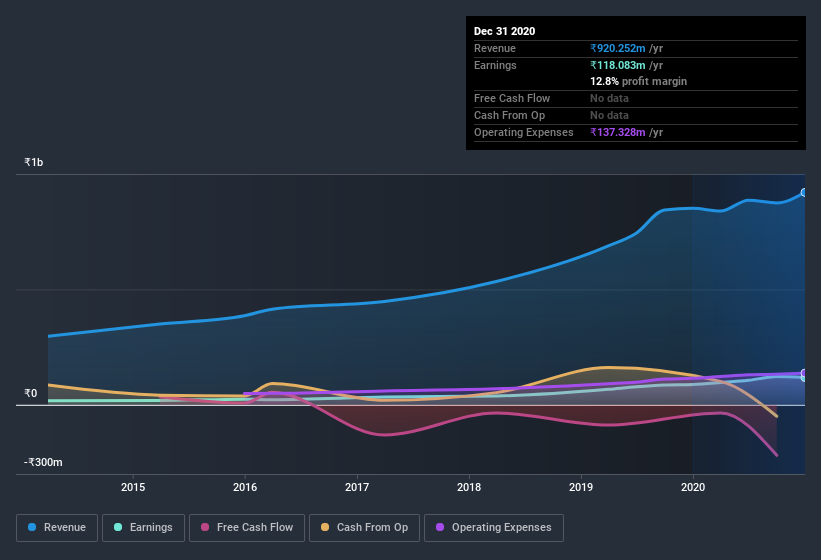
Task: Click the teal Earnings legend dot
Action: pyautogui.click(x=118, y=527)
